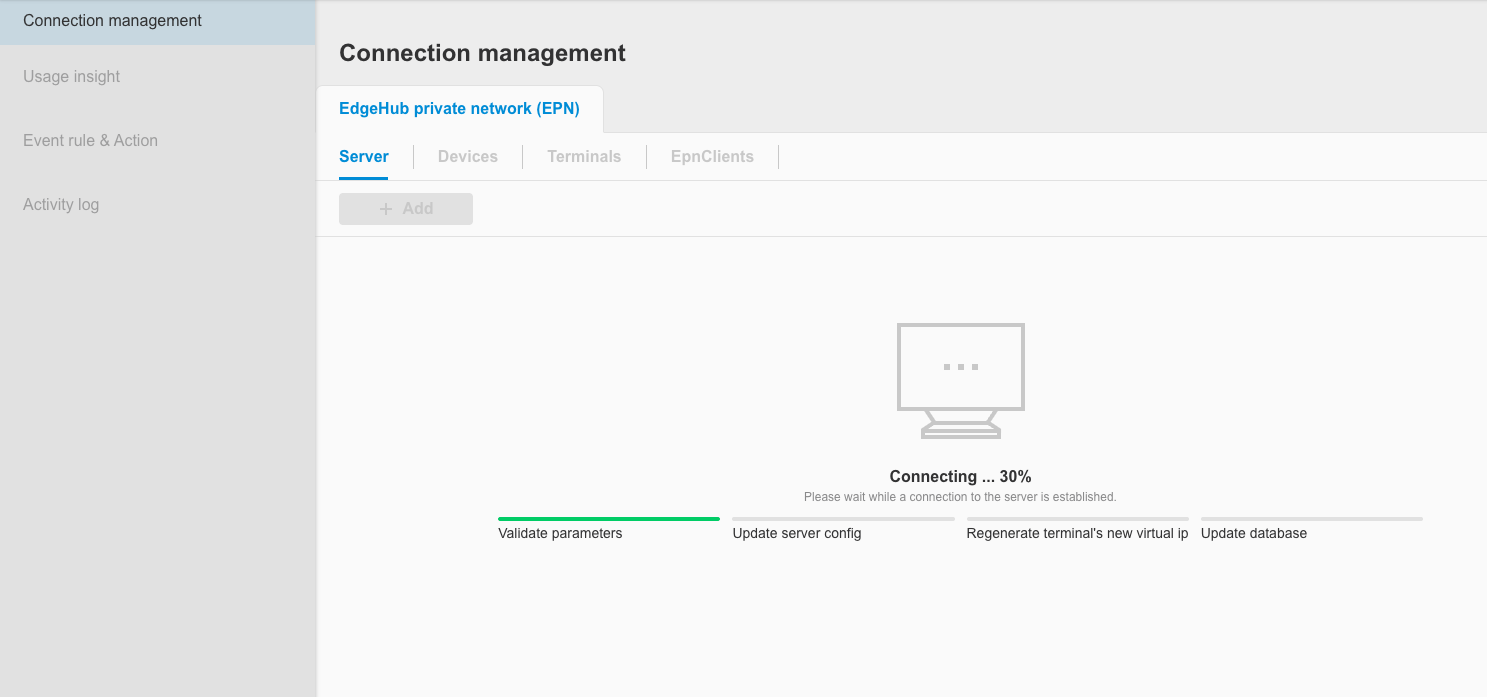
Task: Click the Validate parameters step label
Action: [559, 533]
